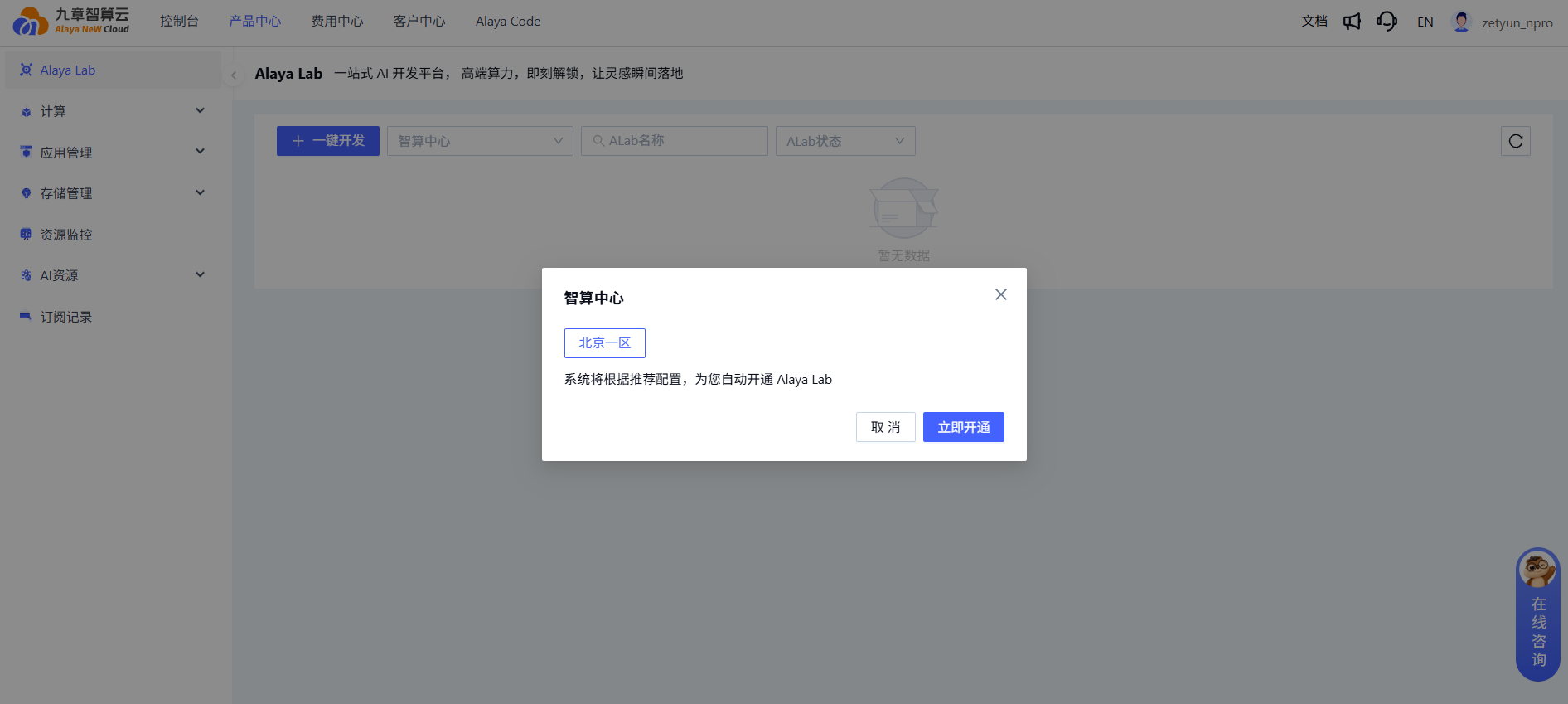Switch language to EN

pos(1425,22)
